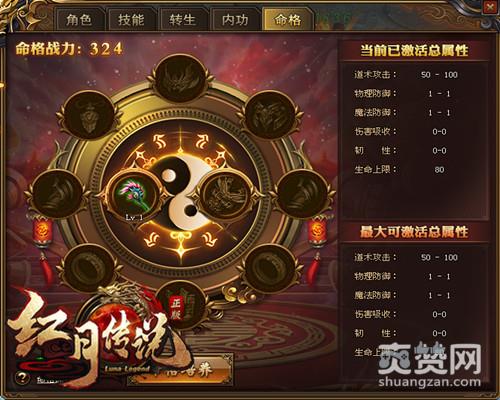
Task: Click the activated Lv.1 flower staff slot
Action: [x=135, y=195]
